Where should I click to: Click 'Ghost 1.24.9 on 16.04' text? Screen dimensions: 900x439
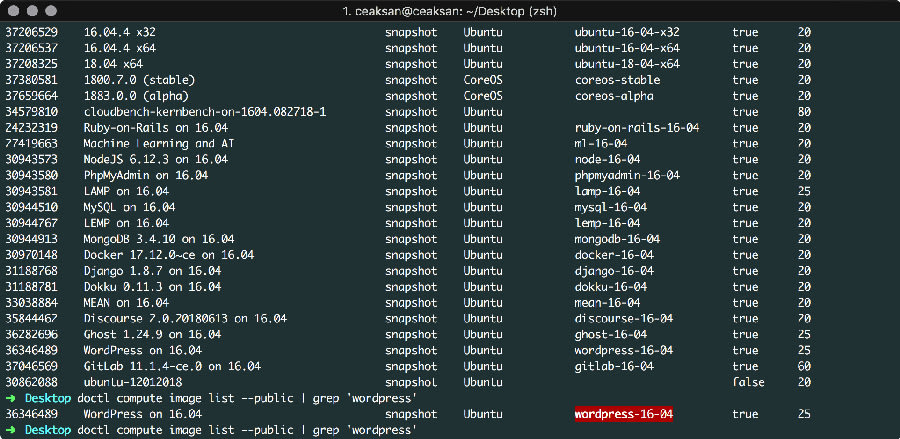(153, 334)
